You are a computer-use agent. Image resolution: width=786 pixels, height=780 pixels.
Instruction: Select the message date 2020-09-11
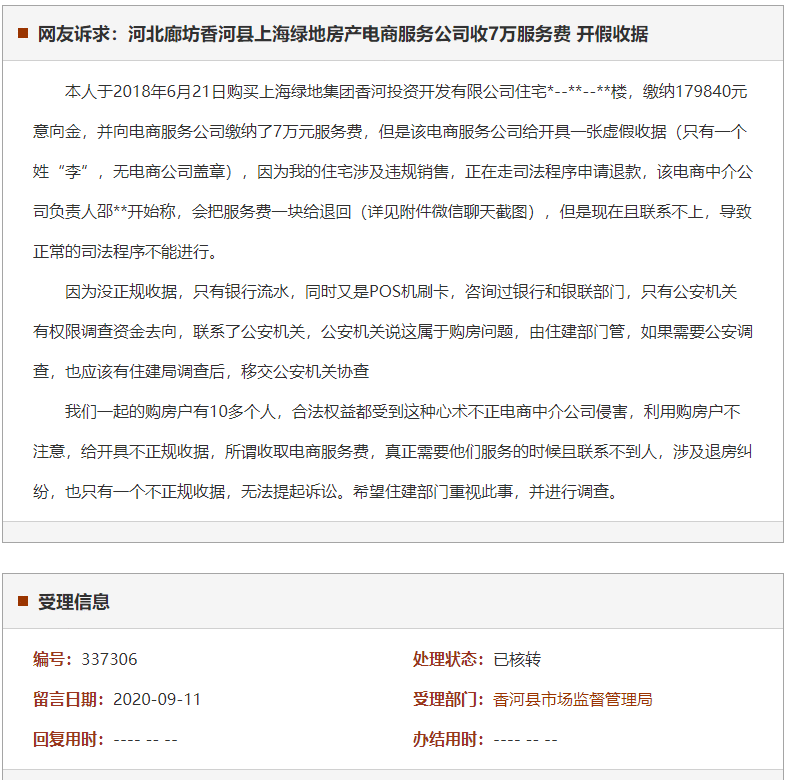(157, 699)
